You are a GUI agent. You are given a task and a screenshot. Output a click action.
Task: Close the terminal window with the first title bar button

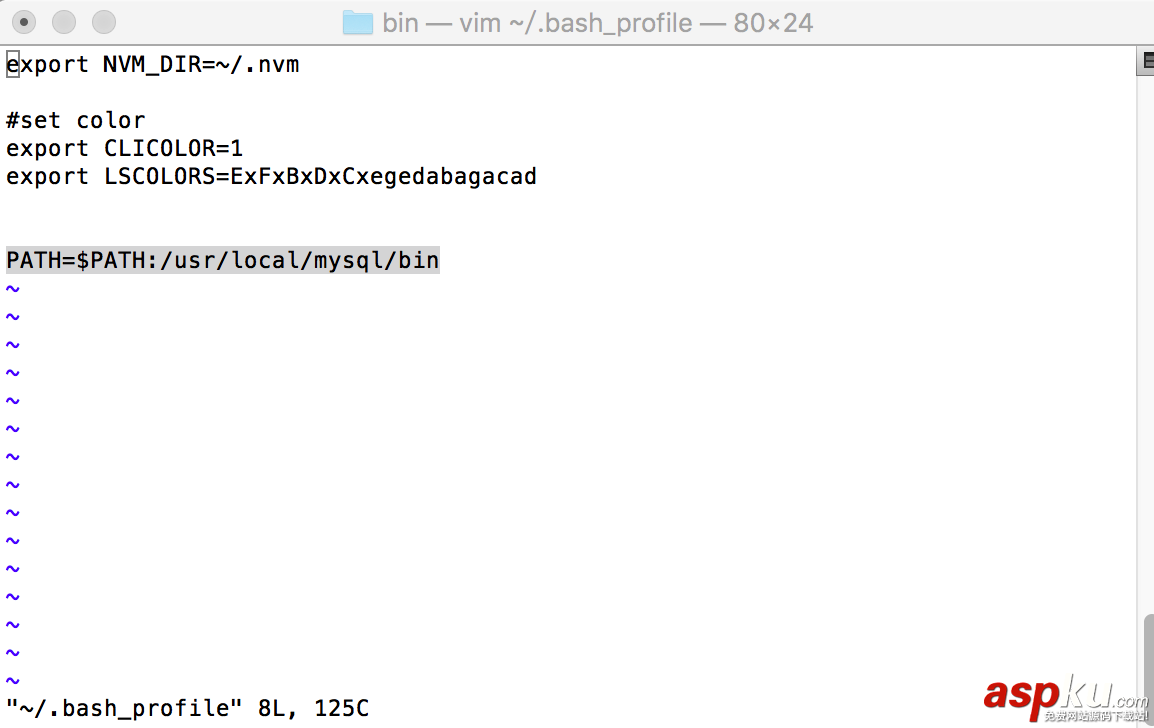[x=24, y=21]
